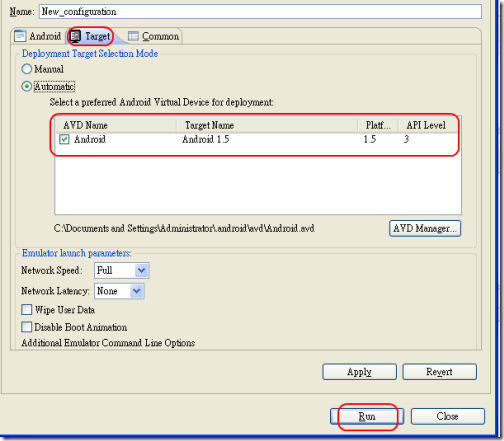Select the Manual radio button
Screen dimensions: 504x441
click(27, 69)
